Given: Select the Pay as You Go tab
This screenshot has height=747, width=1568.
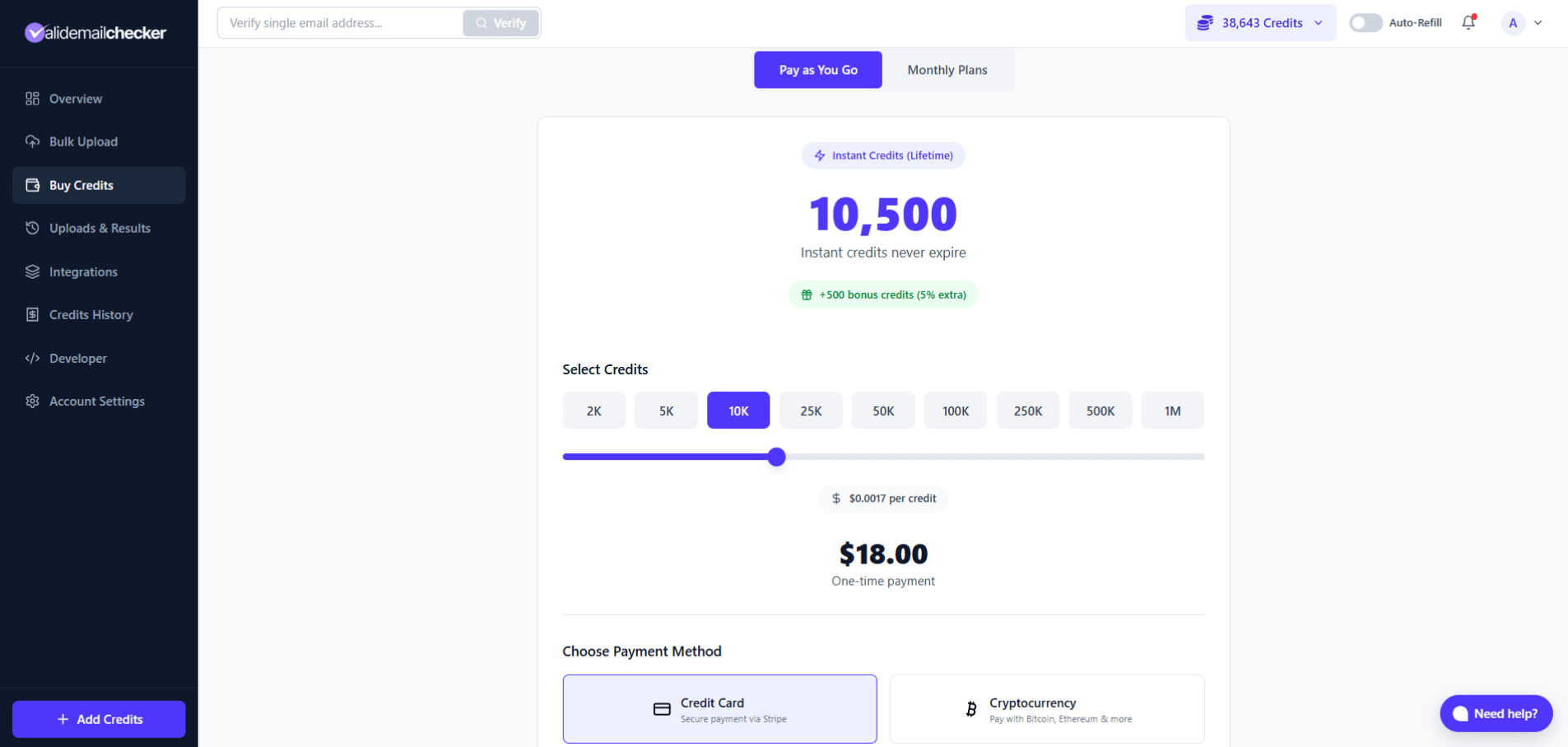Looking at the screenshot, I should [x=817, y=70].
